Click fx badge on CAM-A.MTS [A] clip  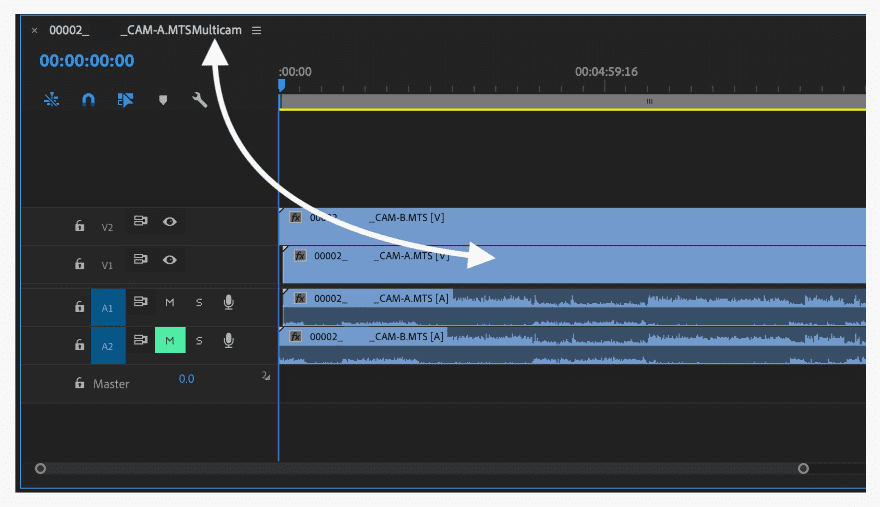click(x=300, y=299)
